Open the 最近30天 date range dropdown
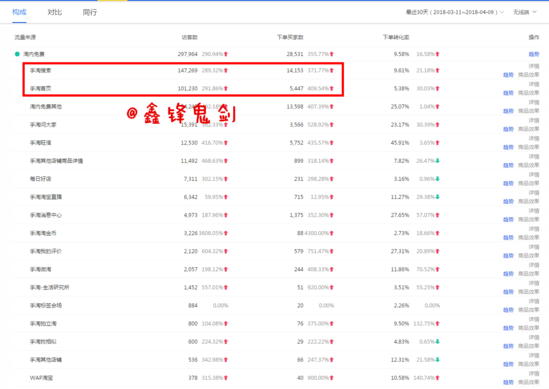This screenshot has height=389, width=549. 455,12
